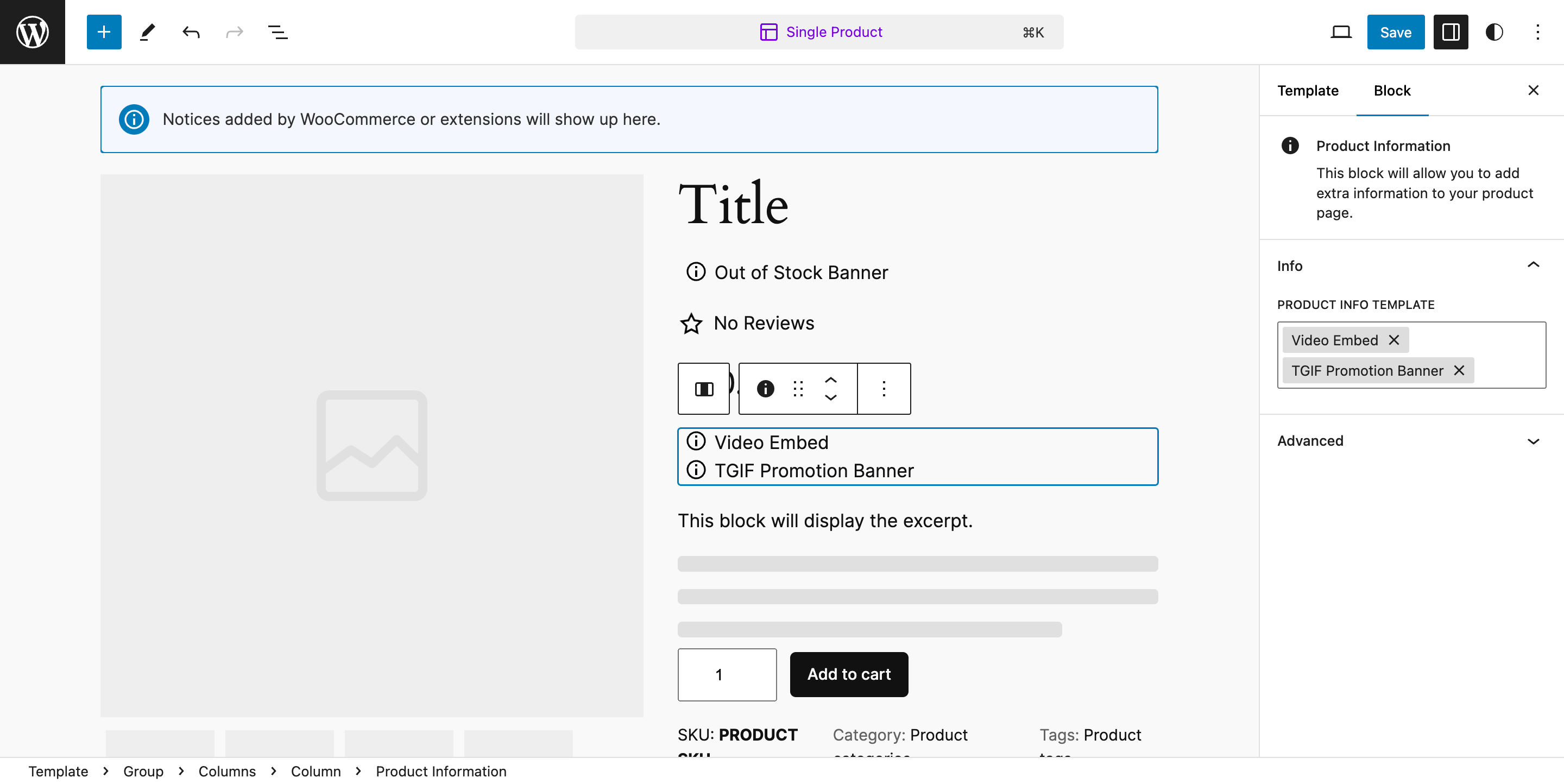The image size is (1564, 784).
Task: Remove Video Embed from product info template
Action: (1394, 340)
